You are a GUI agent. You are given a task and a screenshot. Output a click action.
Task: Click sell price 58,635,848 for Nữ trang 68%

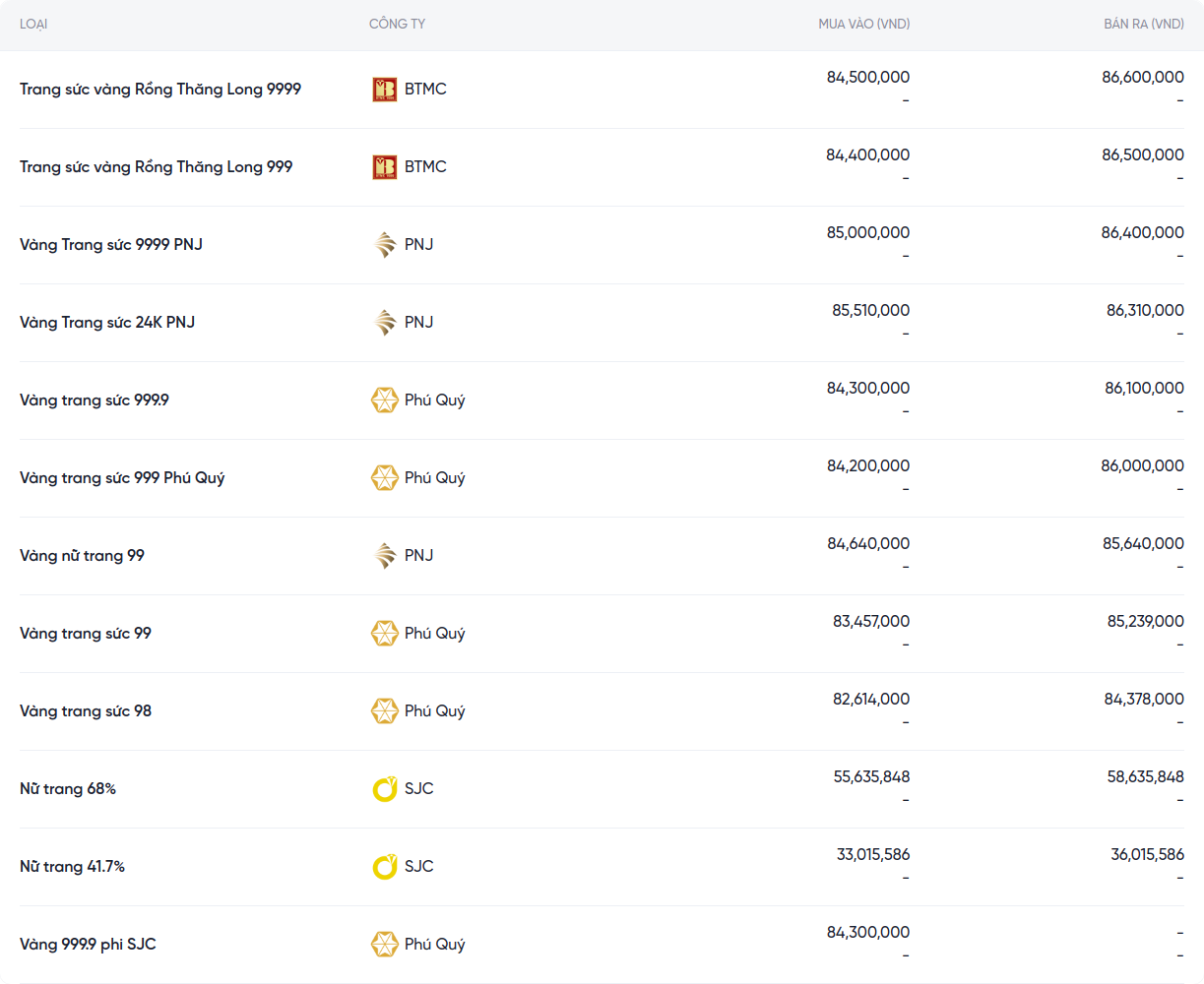coord(1145,777)
